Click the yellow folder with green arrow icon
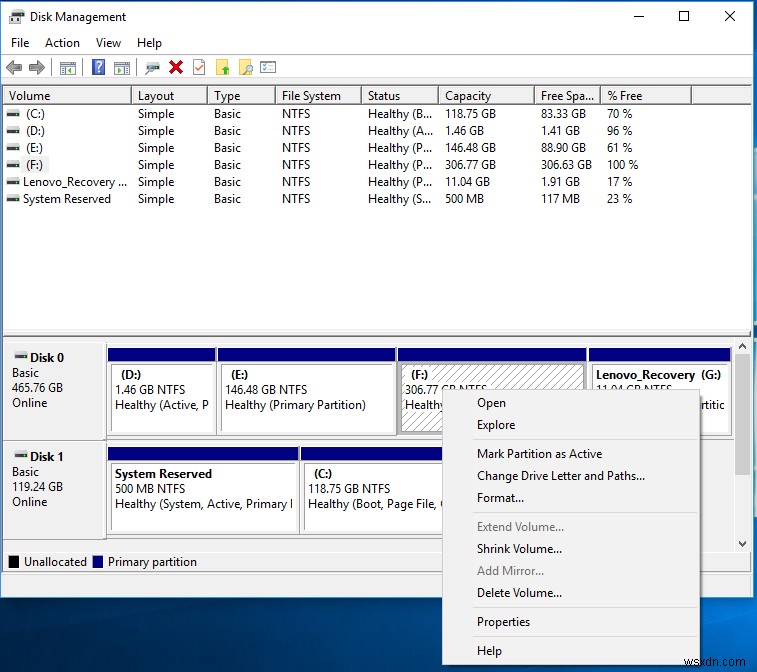The image size is (757, 672). coord(222,67)
